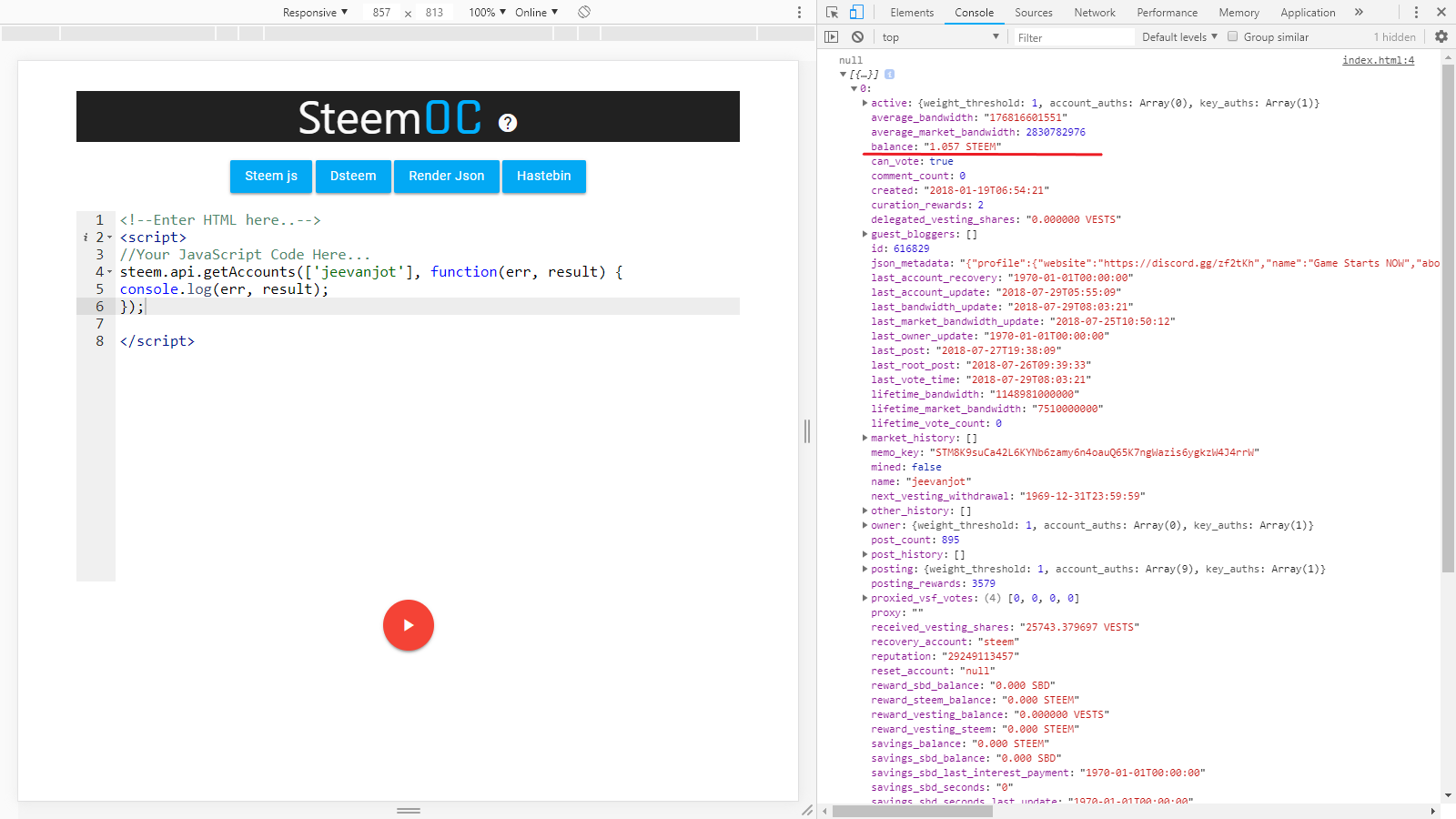Click the Render Json button
1456x819 pixels.
tap(447, 177)
